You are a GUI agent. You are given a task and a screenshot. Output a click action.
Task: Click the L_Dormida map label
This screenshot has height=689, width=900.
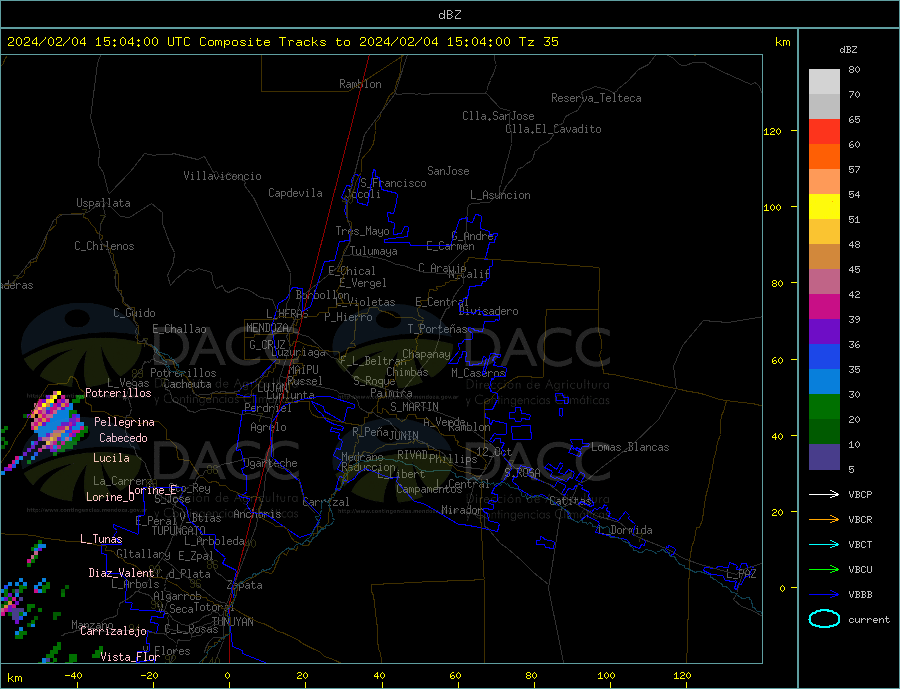pos(627,530)
